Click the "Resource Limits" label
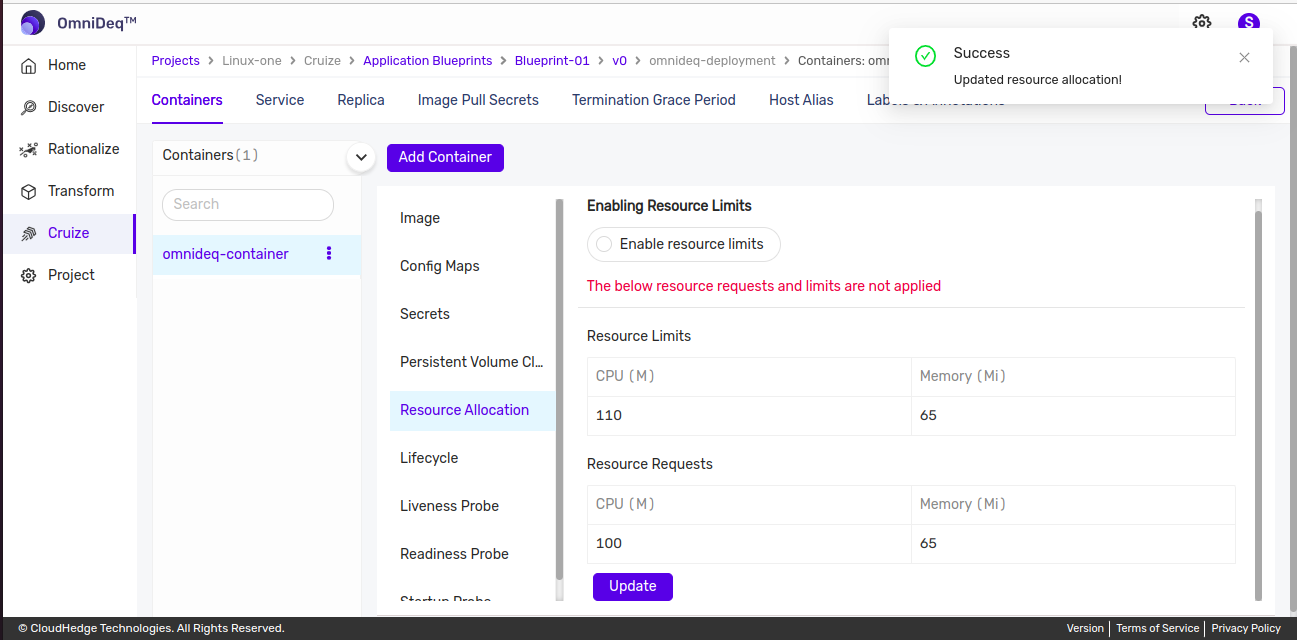The height and width of the screenshot is (640, 1297). (x=639, y=336)
